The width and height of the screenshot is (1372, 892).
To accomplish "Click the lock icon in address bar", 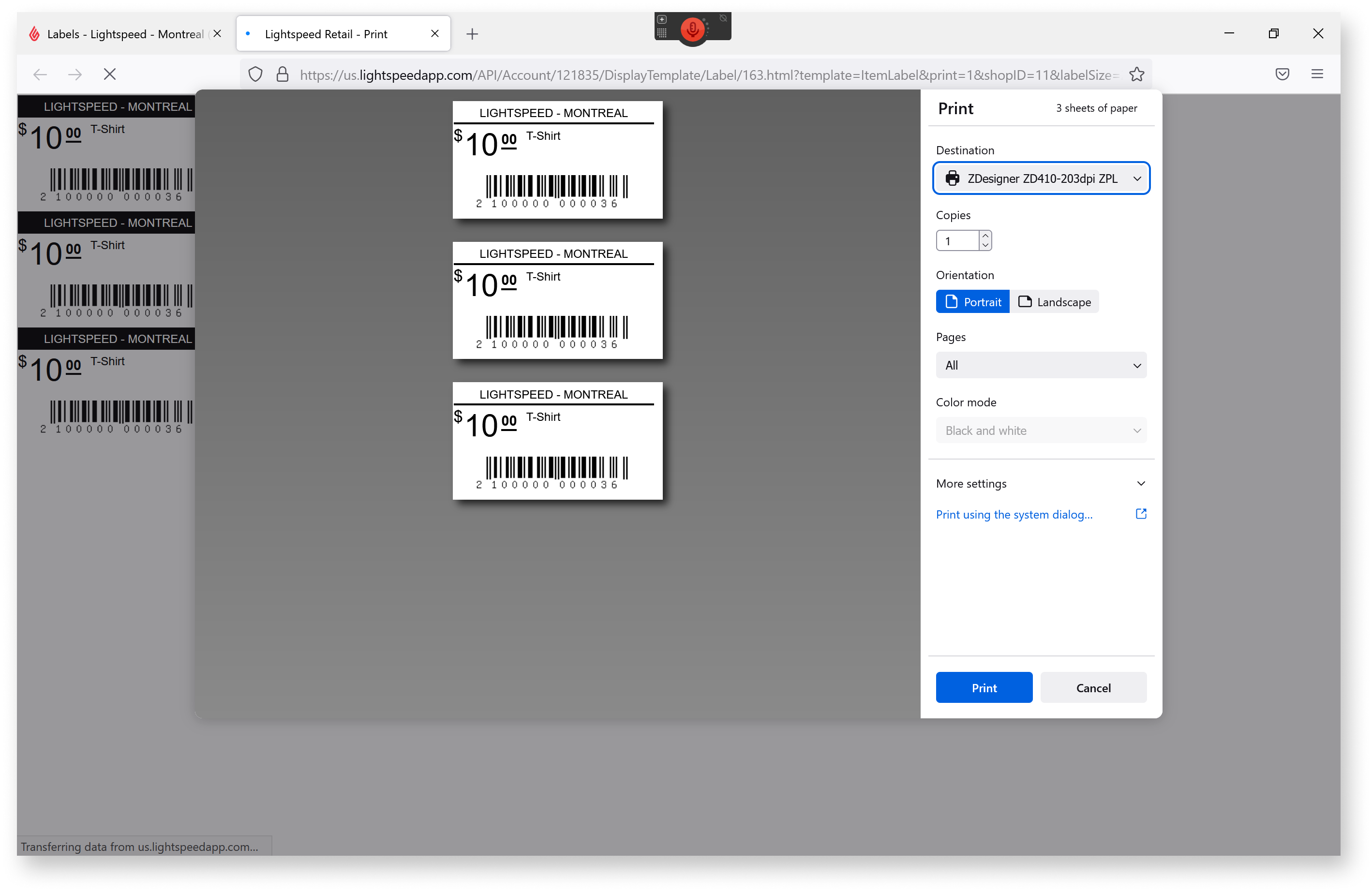I will [282, 74].
